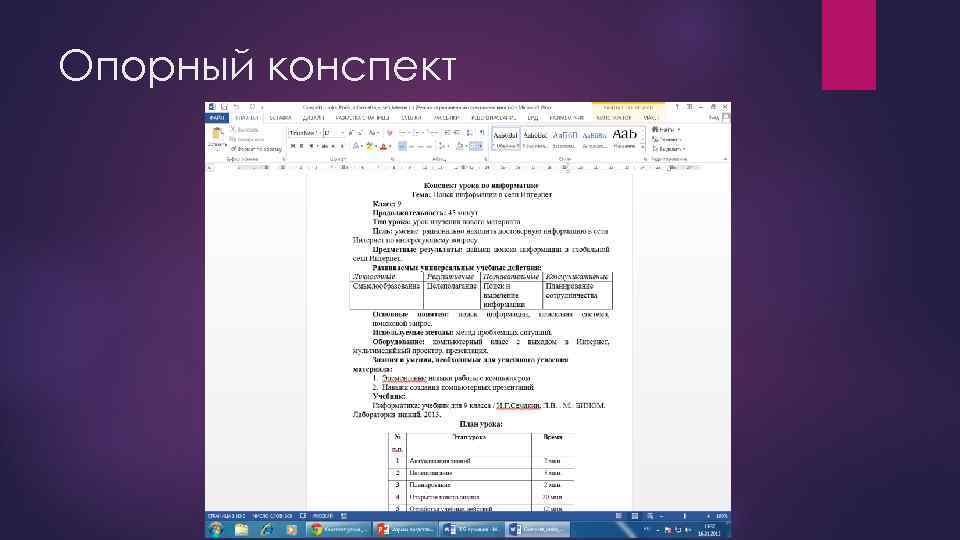Click the 100% zoom level
The width and height of the screenshot is (960, 540).
coord(722,516)
